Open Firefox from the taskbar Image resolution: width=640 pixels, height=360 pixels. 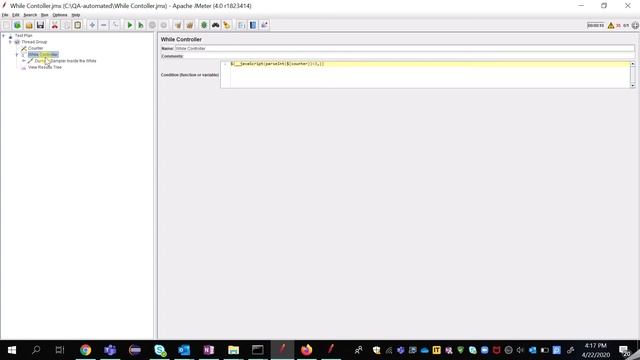[306, 350]
